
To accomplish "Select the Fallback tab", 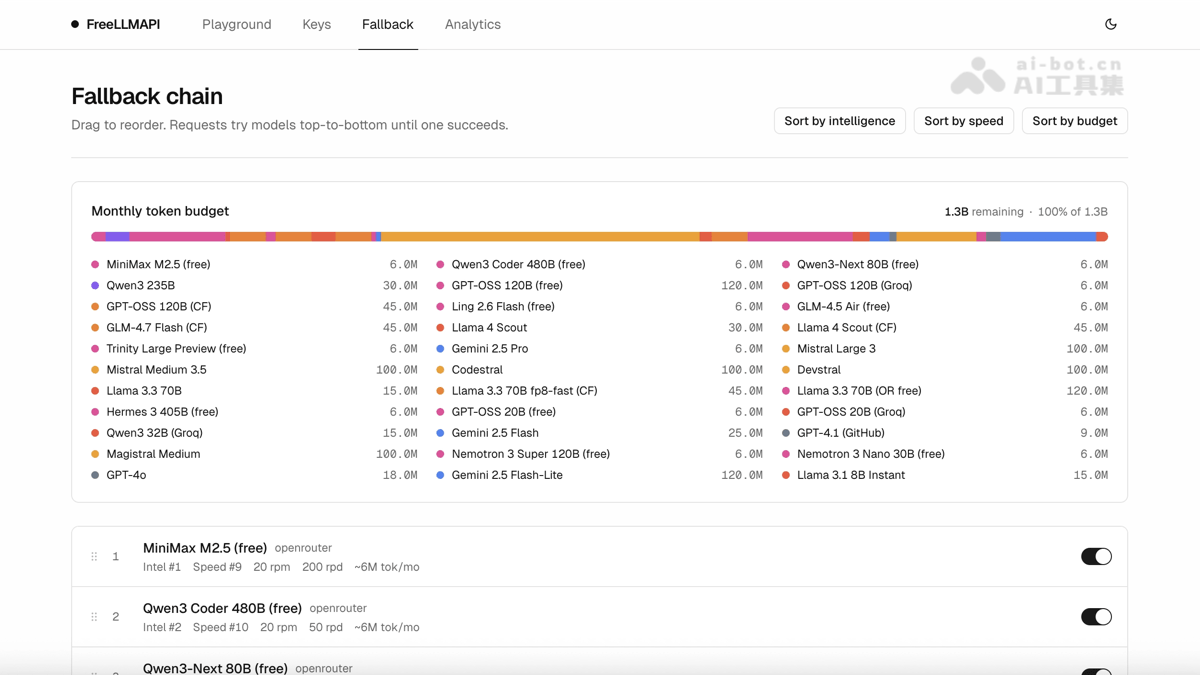I will [x=388, y=24].
